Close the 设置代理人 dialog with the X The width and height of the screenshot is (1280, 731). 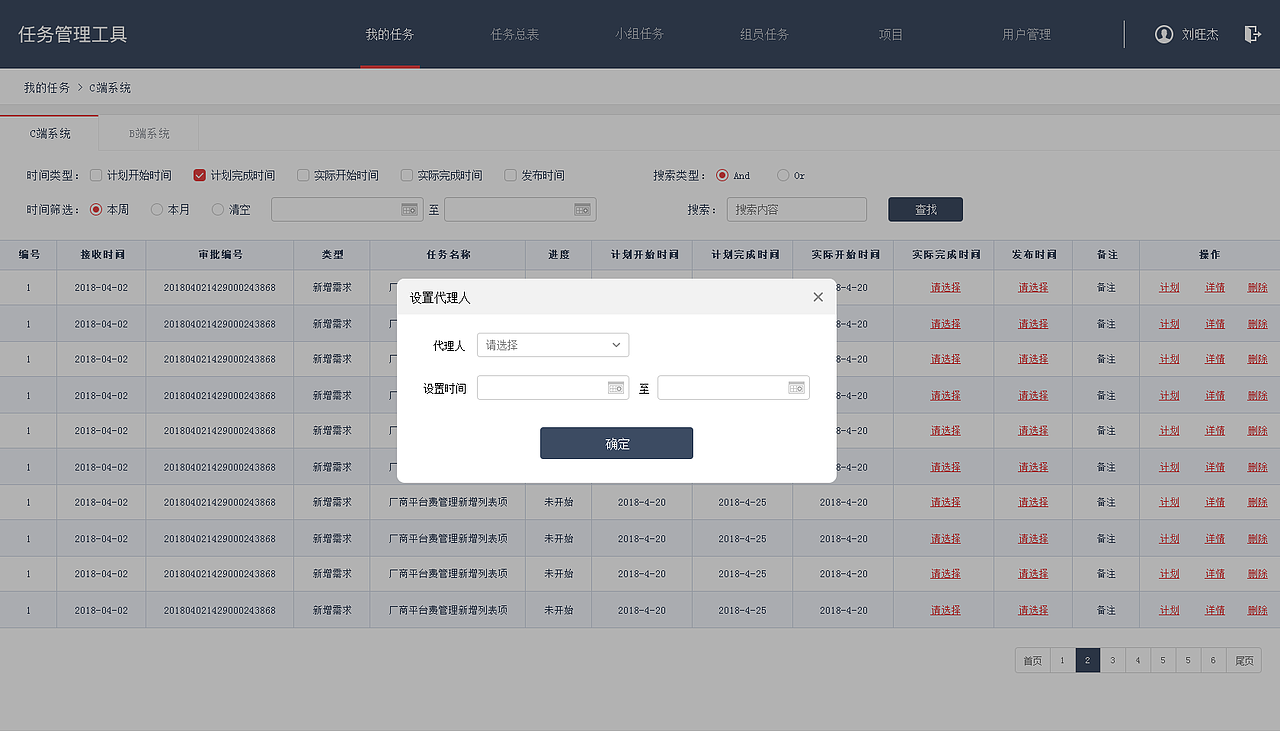pos(818,296)
